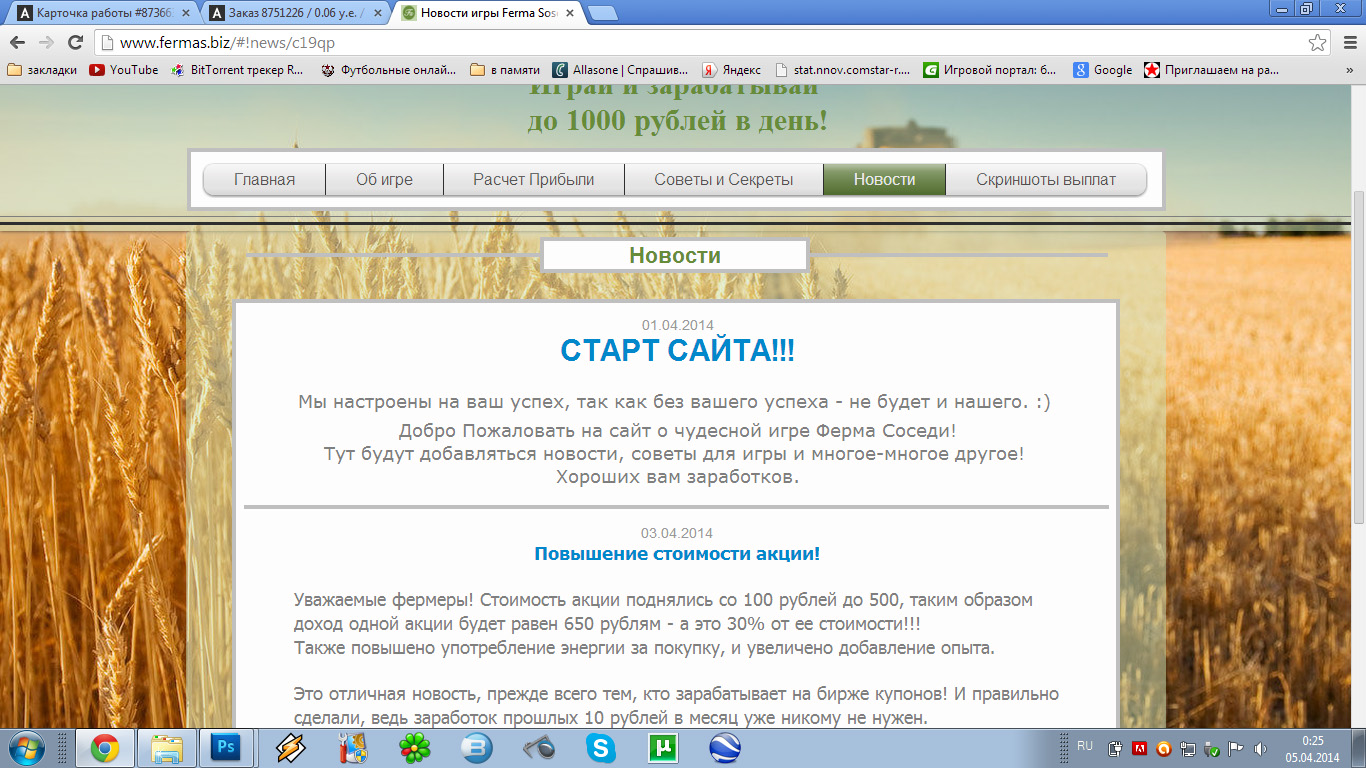The height and width of the screenshot is (768, 1366).
Task: Select the Новости menu item
Action: [885, 180]
